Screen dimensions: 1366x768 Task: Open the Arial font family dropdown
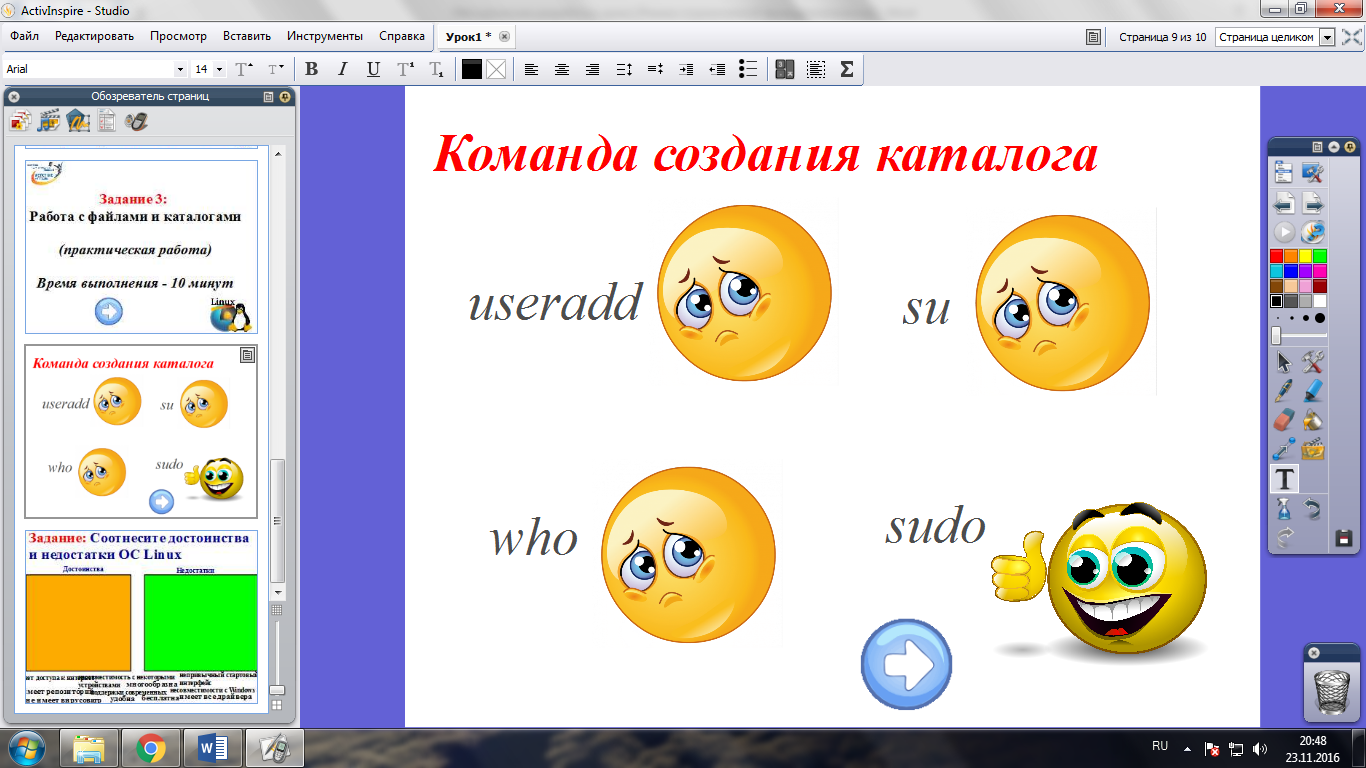point(180,69)
